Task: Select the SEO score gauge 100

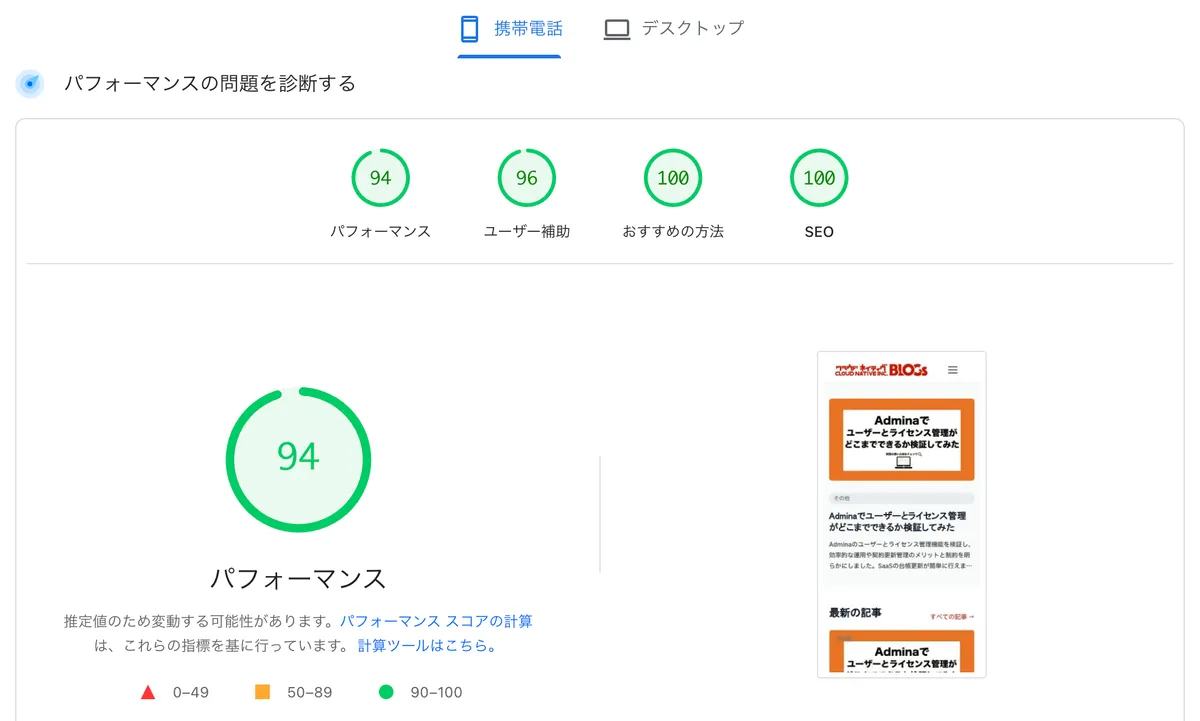Action: point(819,178)
